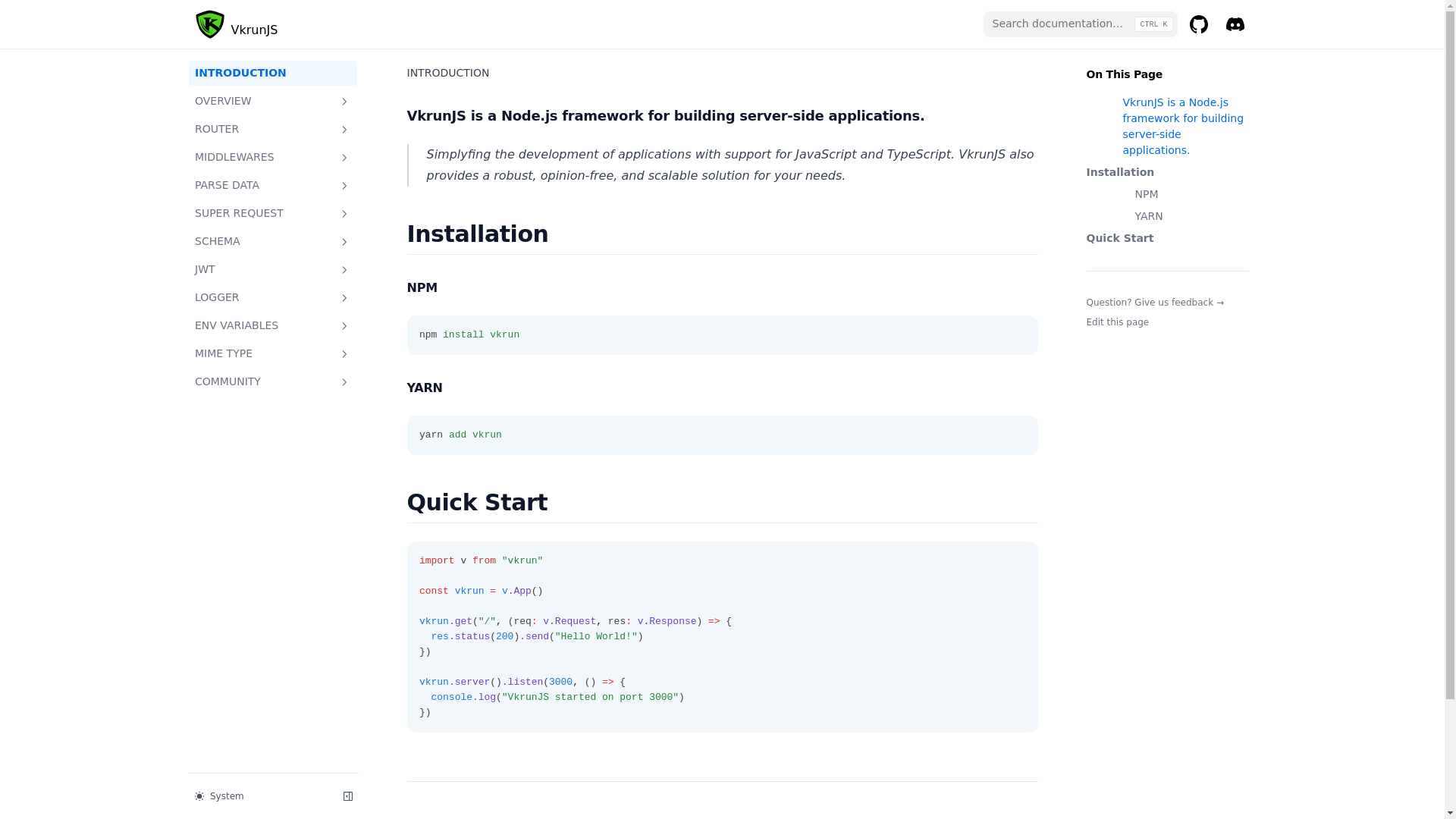Expand the COMMUNITY section chevron
This screenshot has width=1456, height=819.
point(344,381)
